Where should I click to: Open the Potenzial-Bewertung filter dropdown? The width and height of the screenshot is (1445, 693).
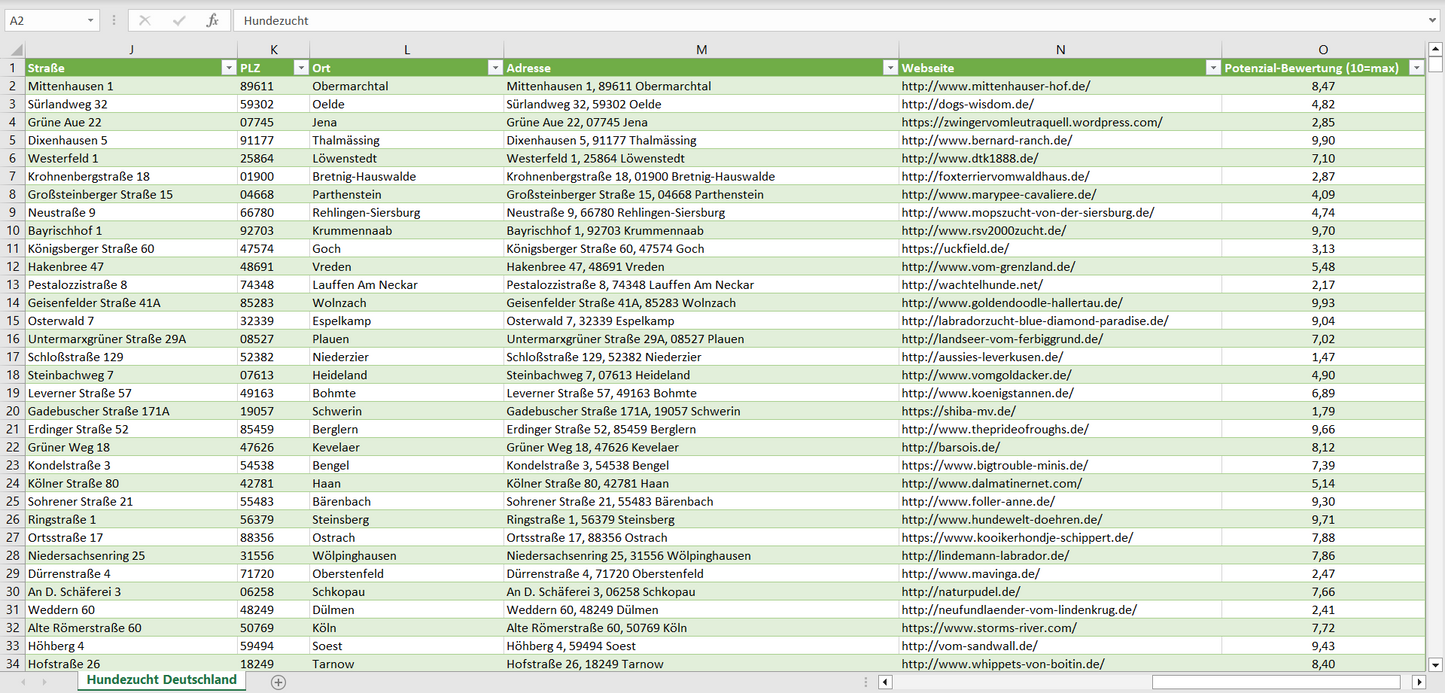[1416, 67]
